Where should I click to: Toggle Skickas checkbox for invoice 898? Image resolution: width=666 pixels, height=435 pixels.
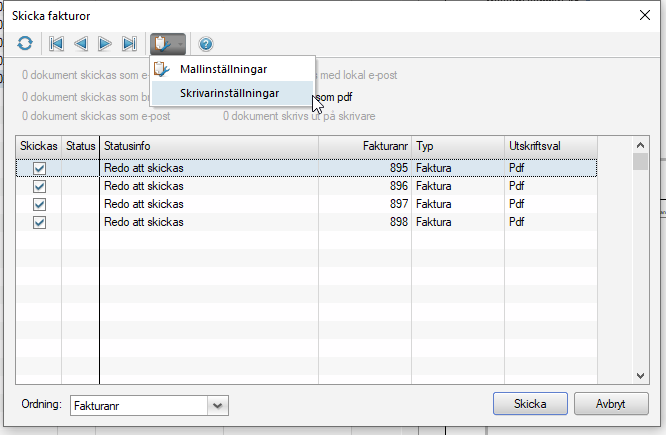(x=40, y=222)
